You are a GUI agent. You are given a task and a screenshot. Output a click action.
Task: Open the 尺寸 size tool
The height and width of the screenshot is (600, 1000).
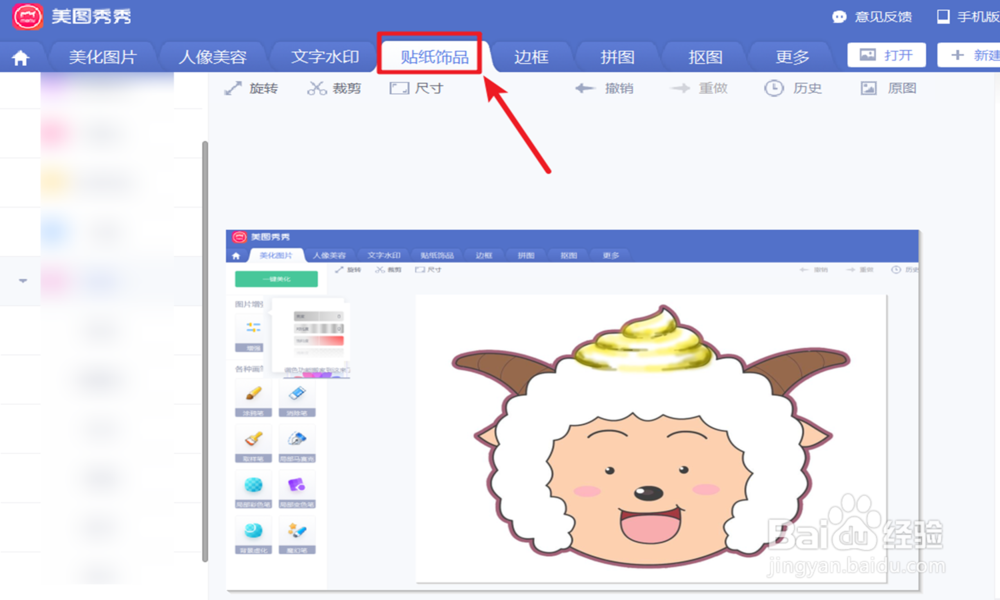point(416,89)
